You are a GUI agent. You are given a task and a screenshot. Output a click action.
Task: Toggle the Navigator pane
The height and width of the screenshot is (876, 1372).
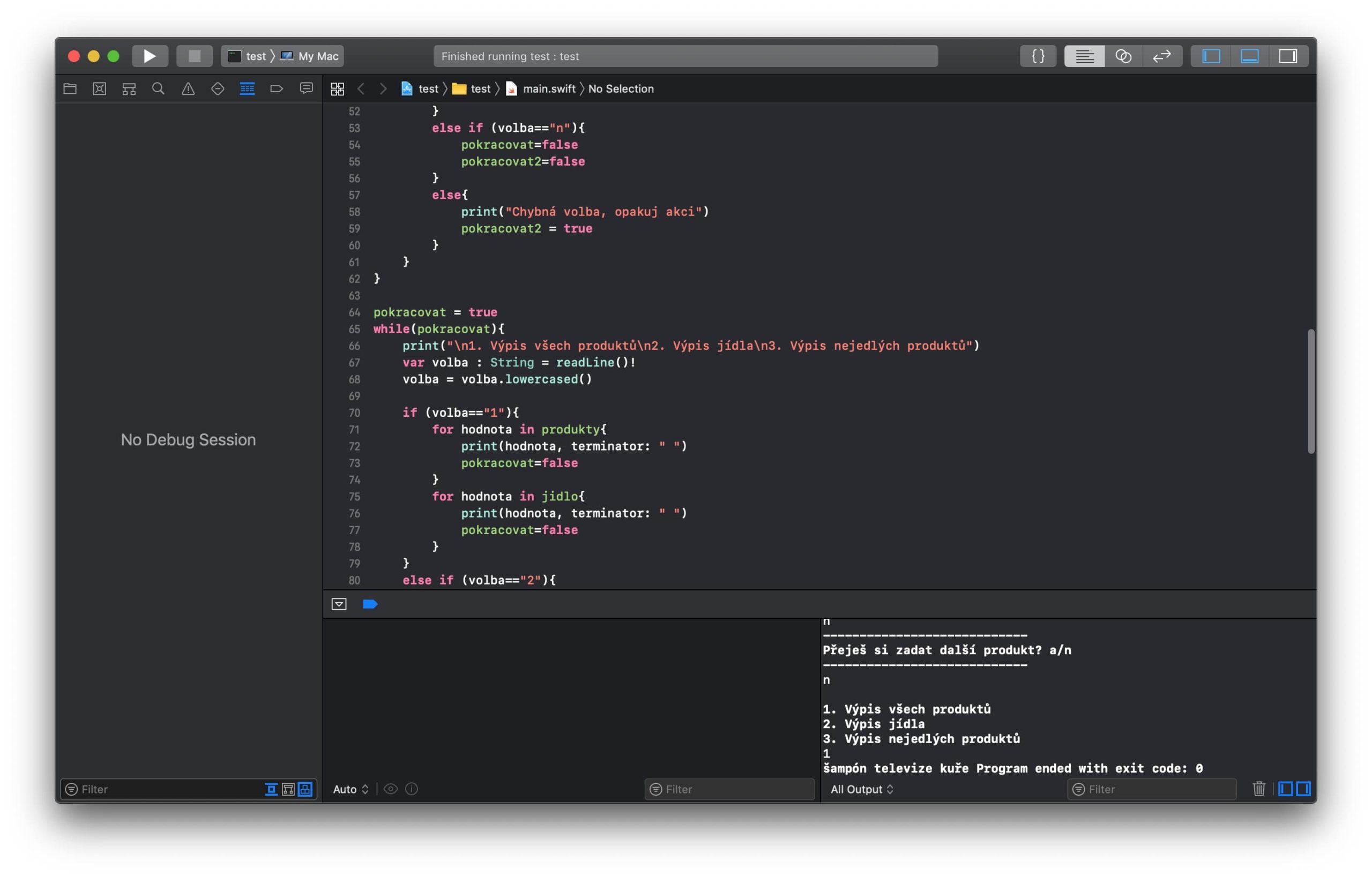[1211, 56]
